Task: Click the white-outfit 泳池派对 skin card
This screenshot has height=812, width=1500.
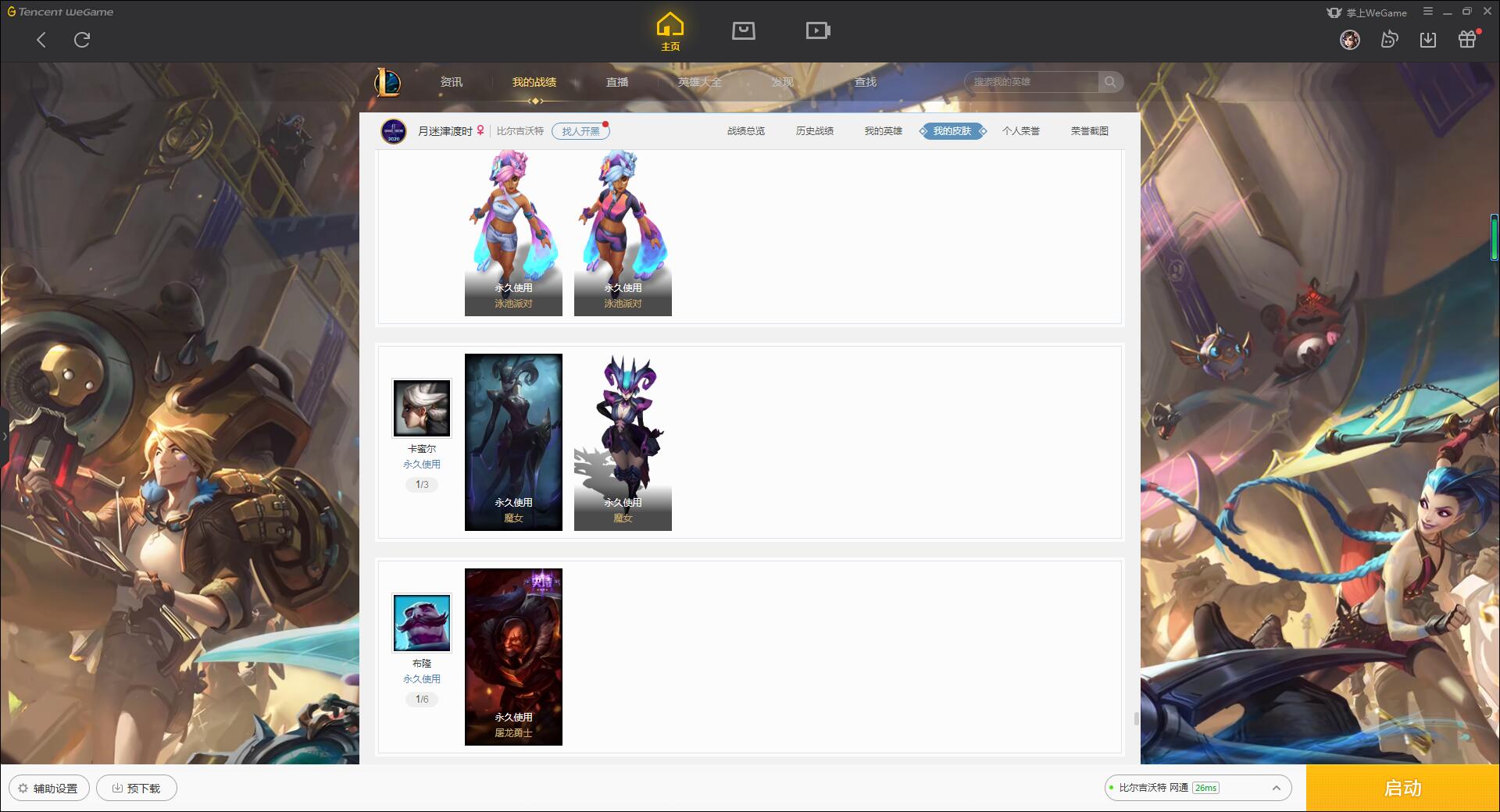Action: [x=513, y=233]
